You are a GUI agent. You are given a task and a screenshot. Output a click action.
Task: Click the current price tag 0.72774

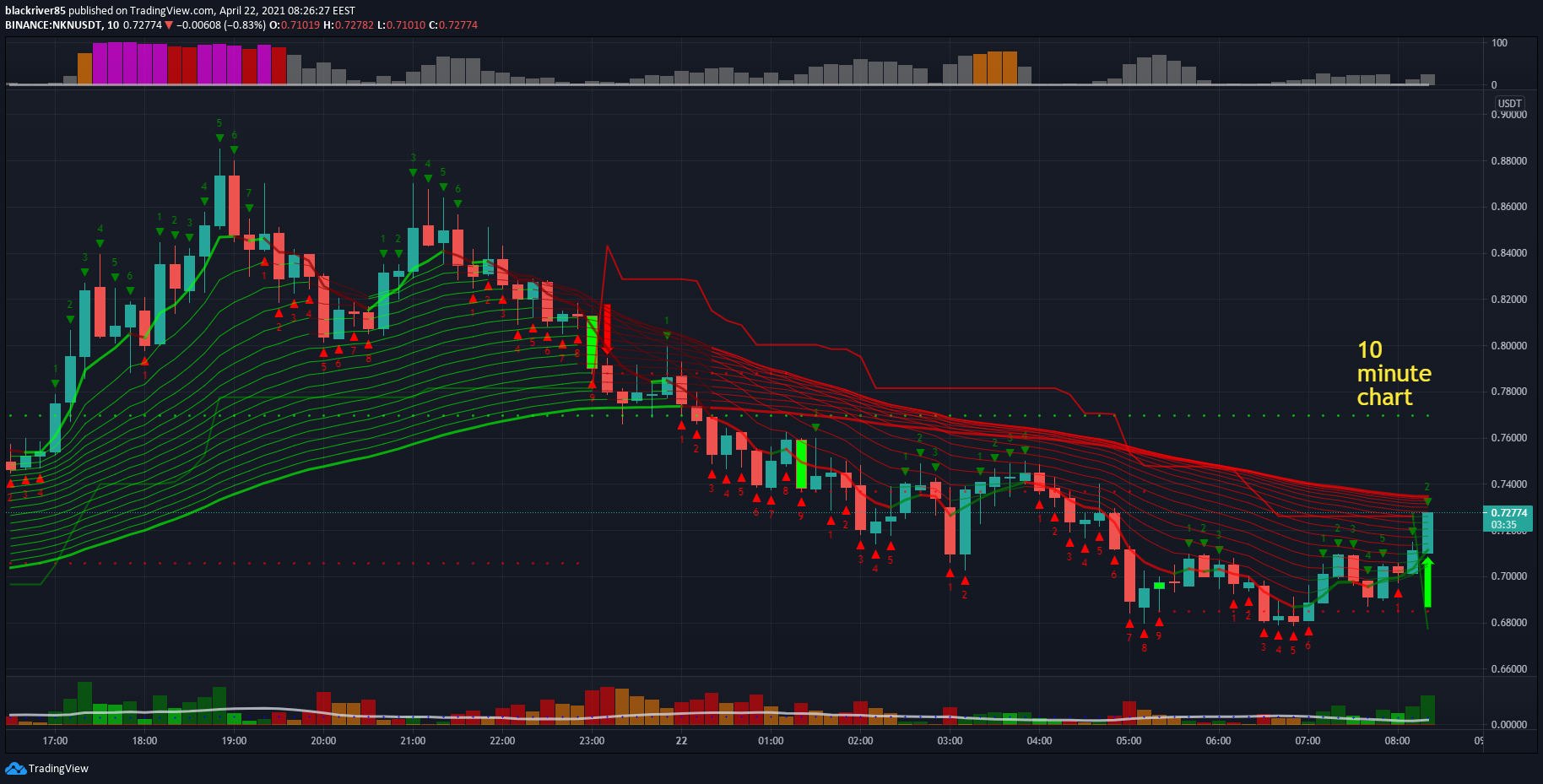click(x=1508, y=518)
